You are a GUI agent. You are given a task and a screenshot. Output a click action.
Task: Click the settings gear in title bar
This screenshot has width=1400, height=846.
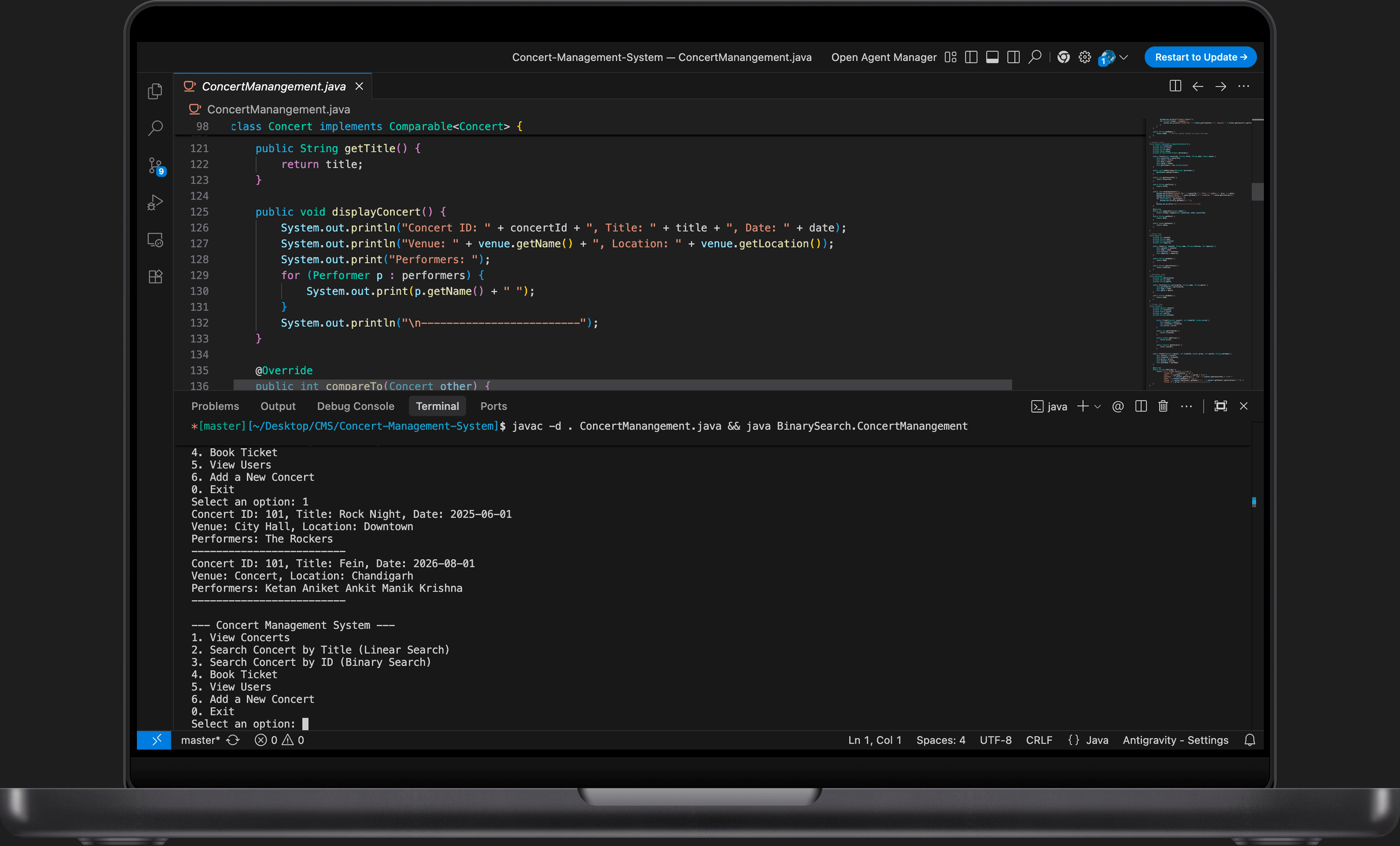point(1085,57)
